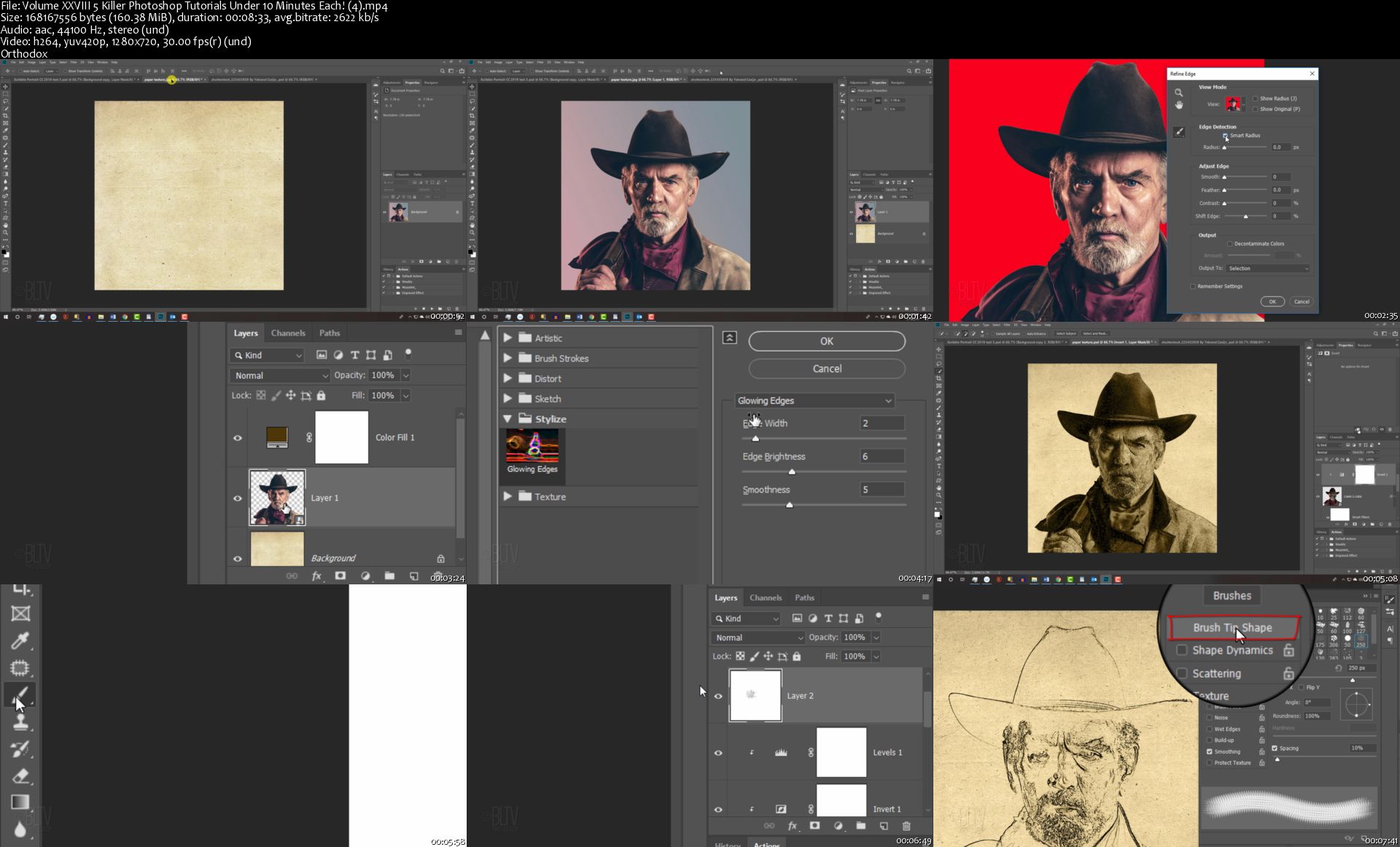
Task: Open the Paths tab beside Channels
Action: tap(330, 333)
